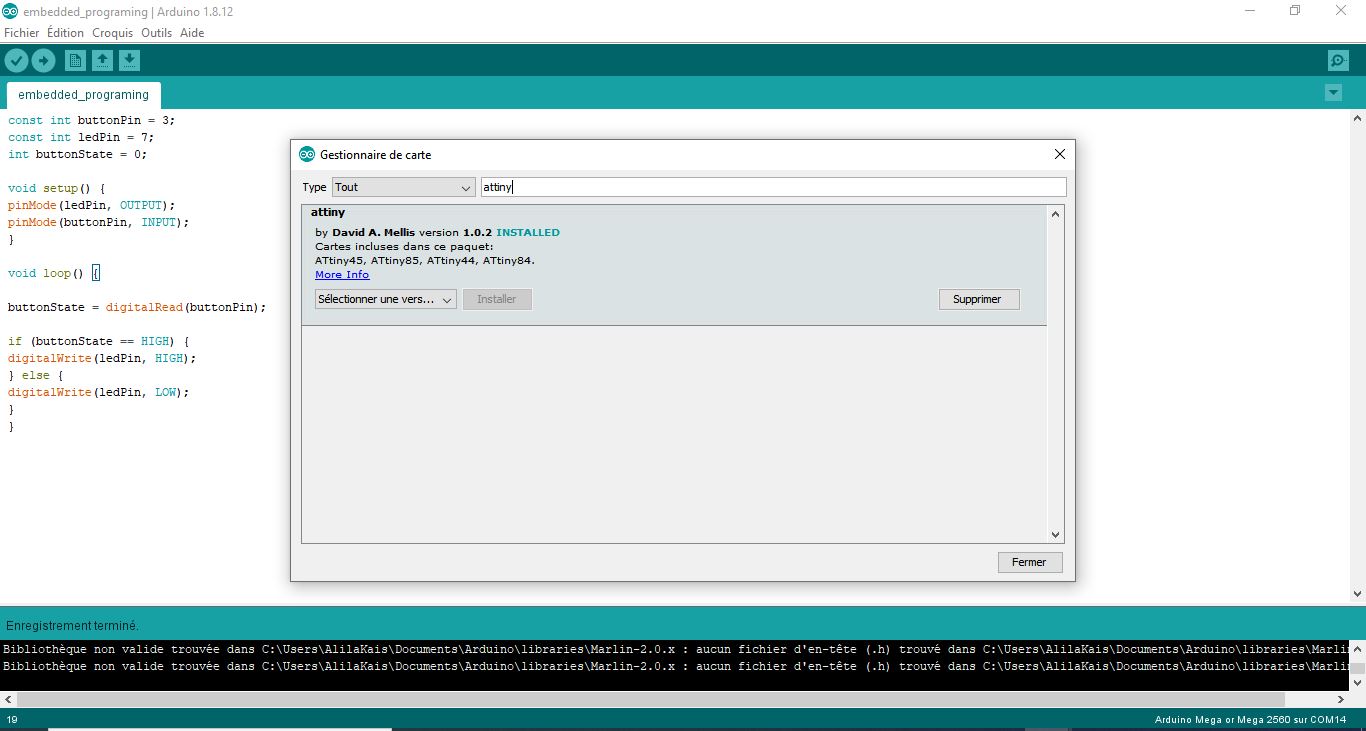Open the Édition menu

pos(66,33)
